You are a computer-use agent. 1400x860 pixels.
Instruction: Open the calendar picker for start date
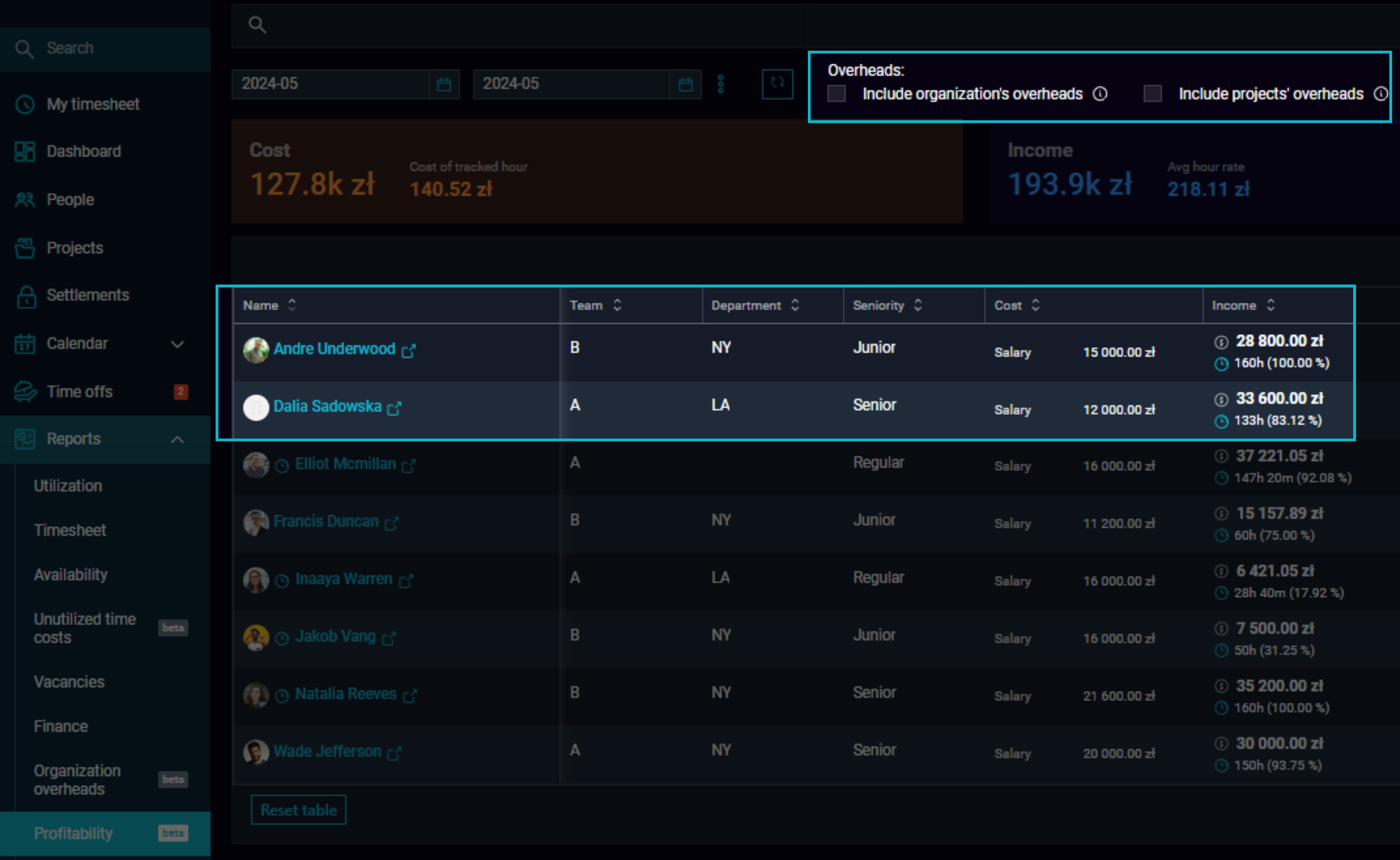pos(444,84)
